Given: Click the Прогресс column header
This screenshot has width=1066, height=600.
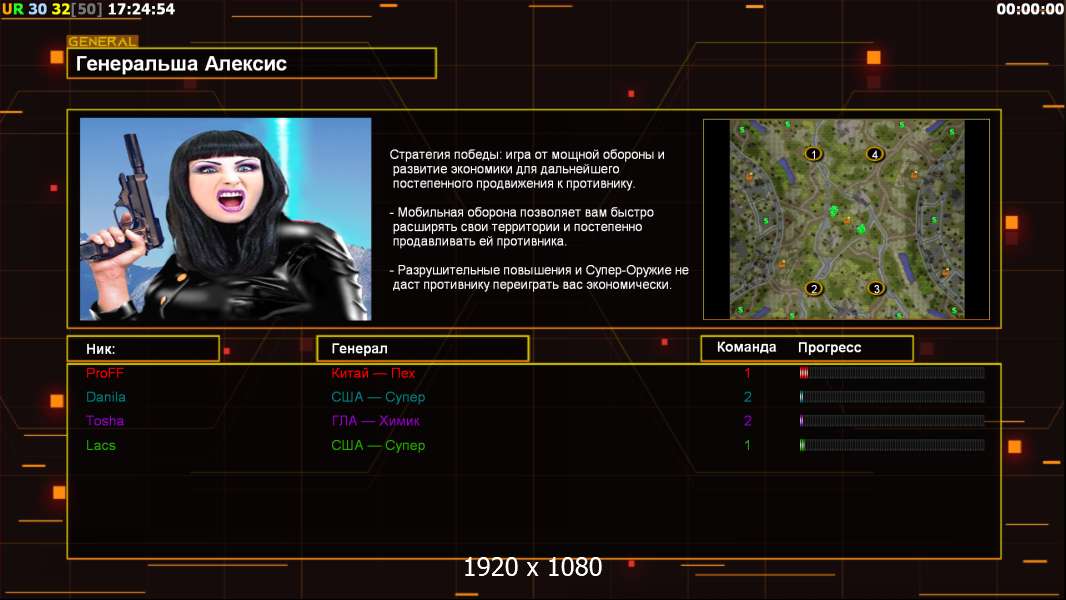Looking at the screenshot, I should 829,348.
